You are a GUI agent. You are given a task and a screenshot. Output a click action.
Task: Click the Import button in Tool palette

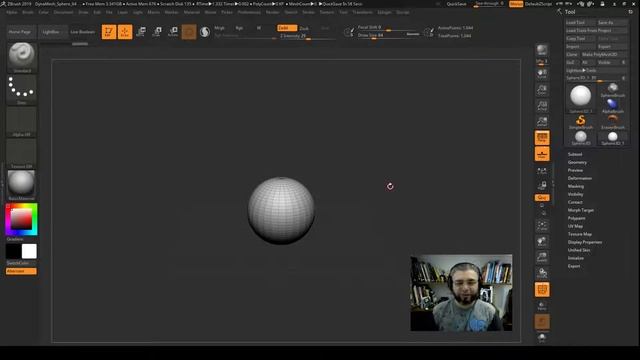tap(580, 47)
